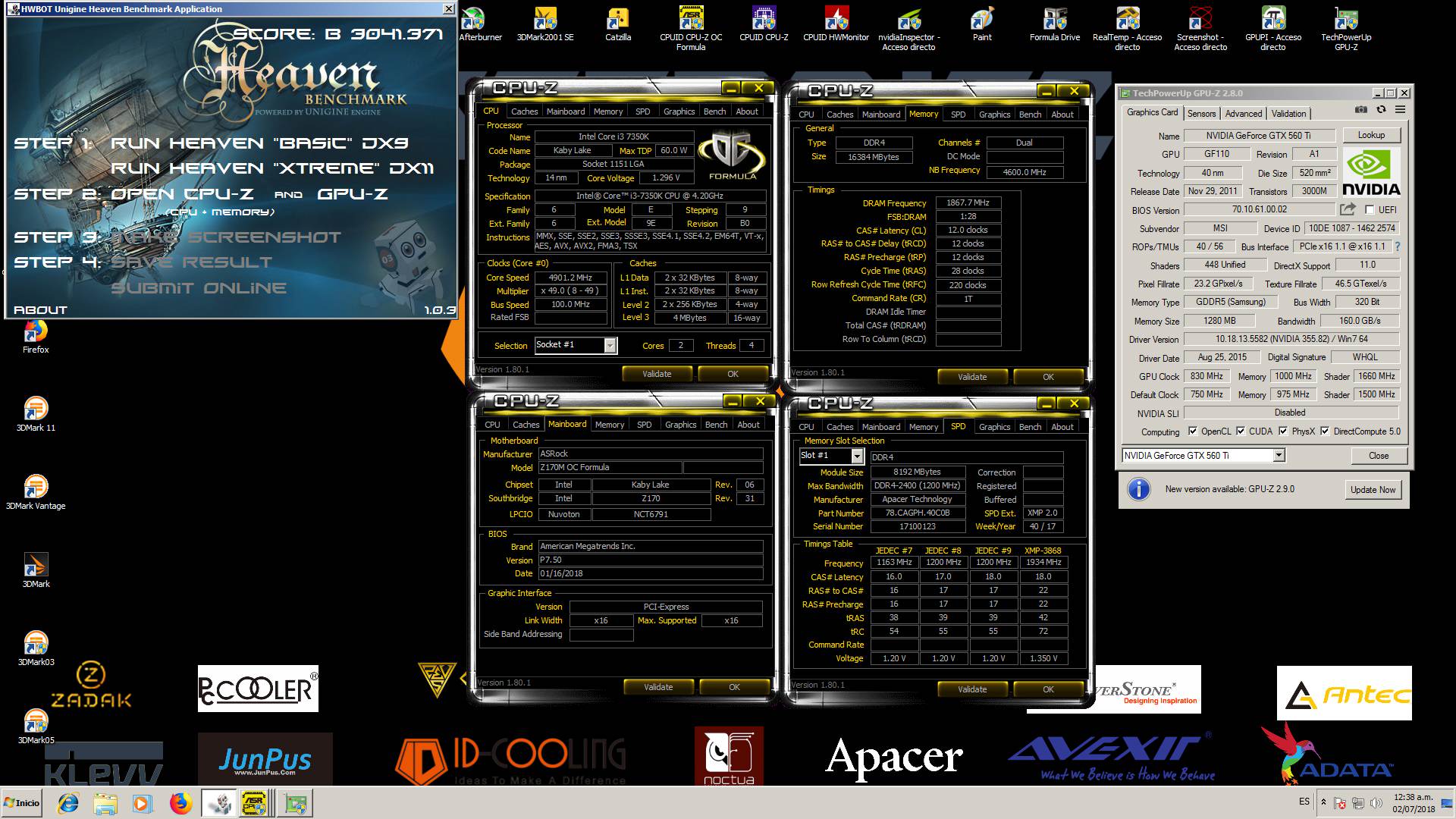
Task: Click the GPU-Z refresh icon
Action: pos(1381,110)
